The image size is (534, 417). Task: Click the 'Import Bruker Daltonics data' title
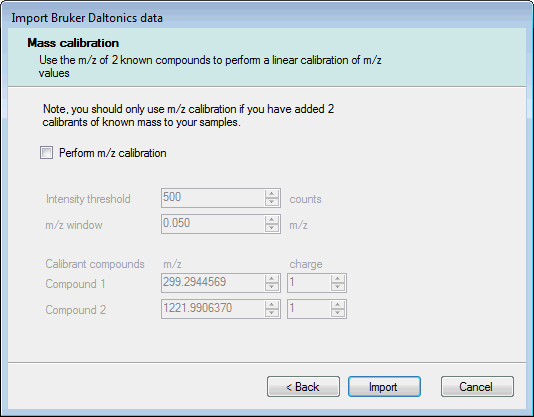(x=87, y=18)
